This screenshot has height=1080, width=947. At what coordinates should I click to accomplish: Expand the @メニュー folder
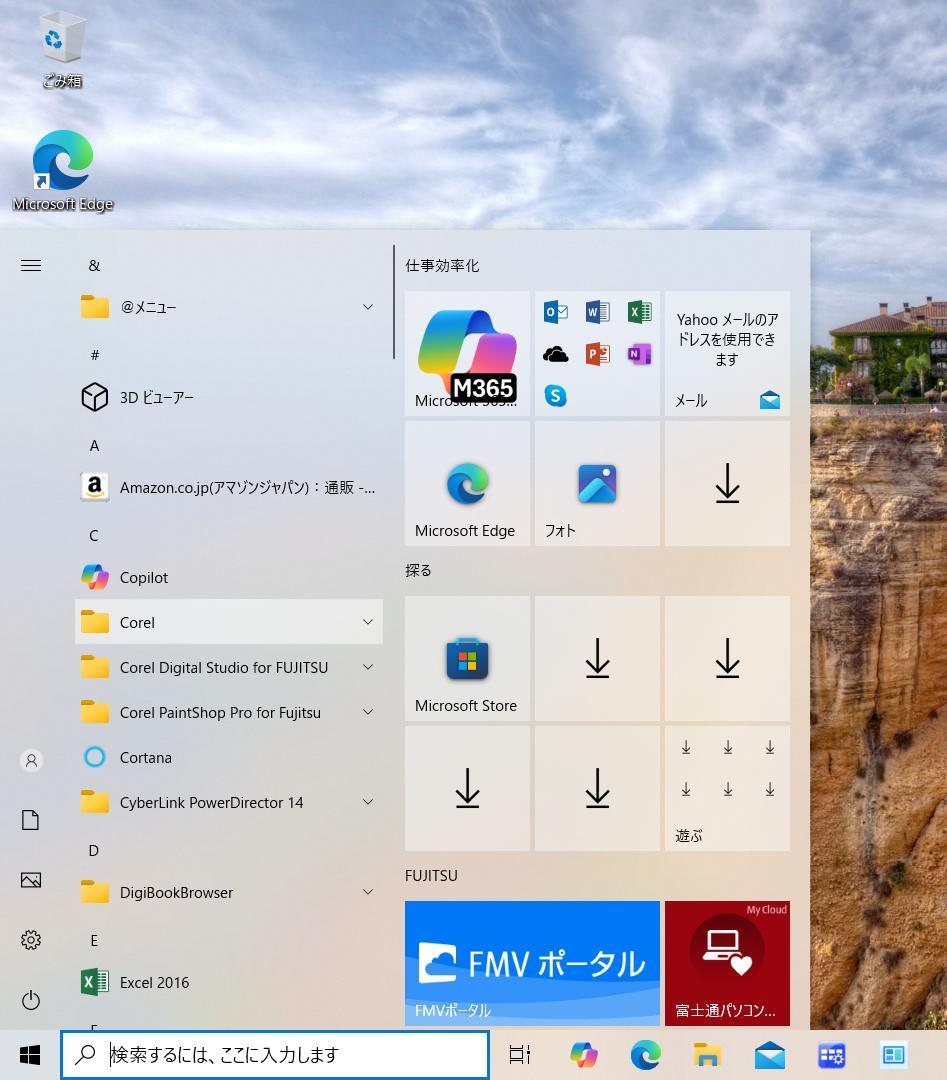229,307
